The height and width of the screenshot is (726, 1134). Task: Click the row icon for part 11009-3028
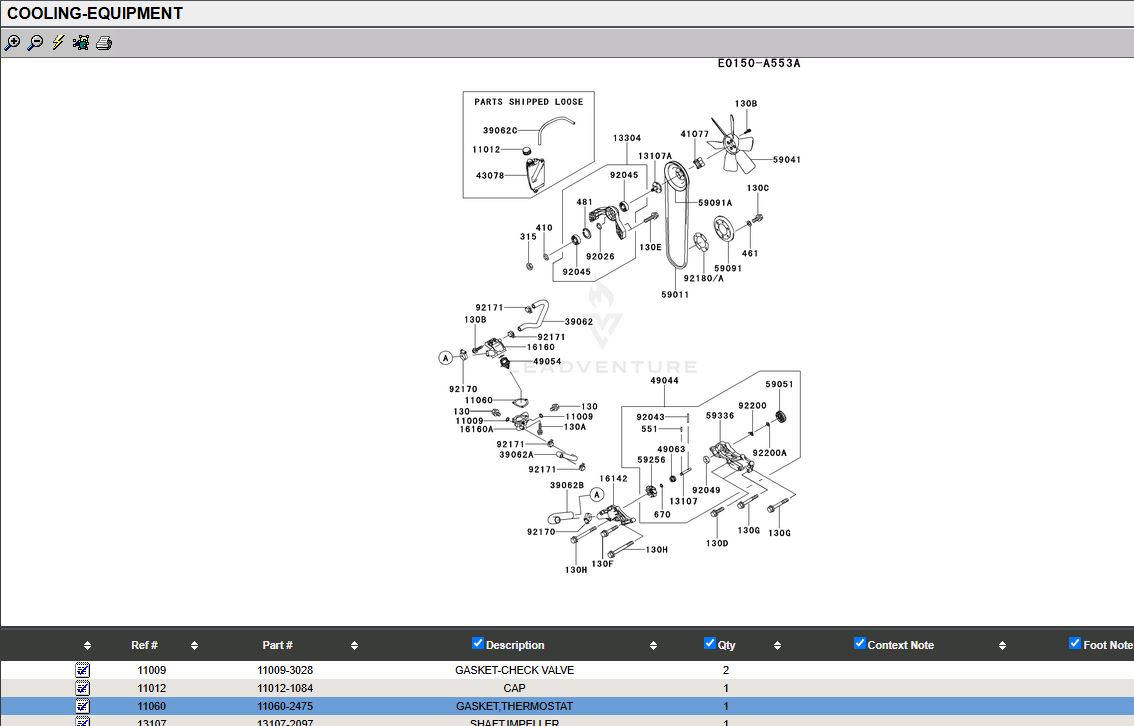point(83,670)
